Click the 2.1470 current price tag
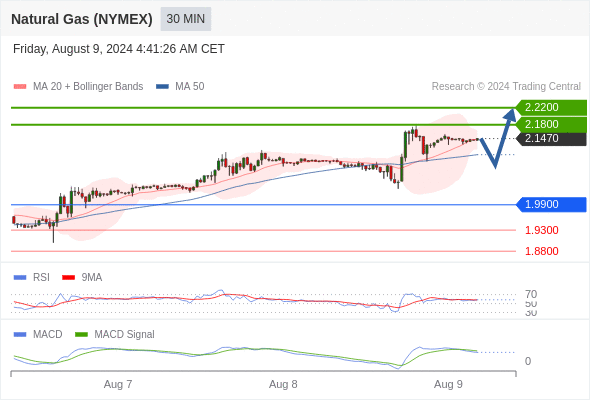This screenshot has width=590, height=400. (x=551, y=138)
